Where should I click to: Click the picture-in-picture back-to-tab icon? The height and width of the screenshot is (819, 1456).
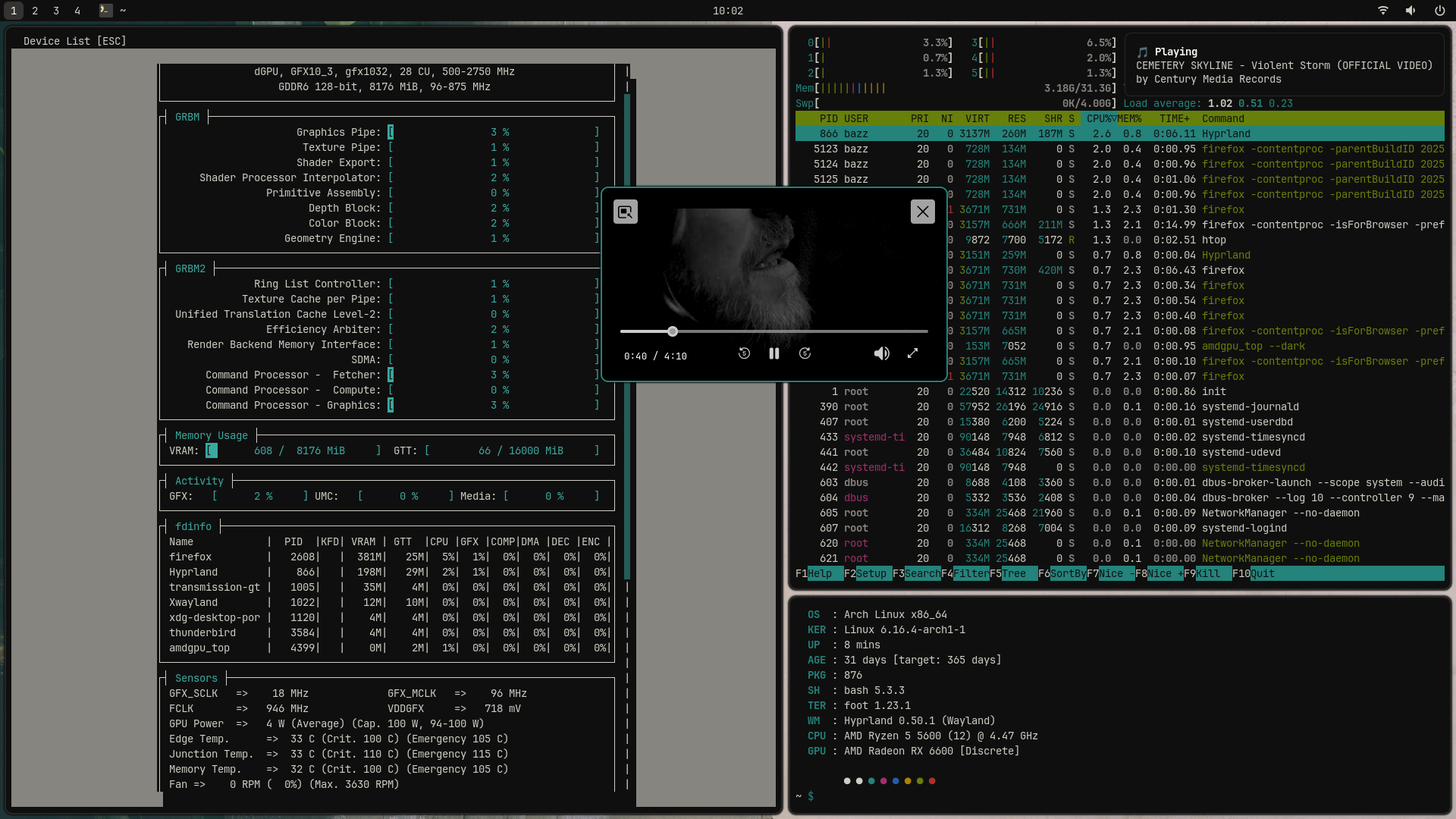pos(625,212)
